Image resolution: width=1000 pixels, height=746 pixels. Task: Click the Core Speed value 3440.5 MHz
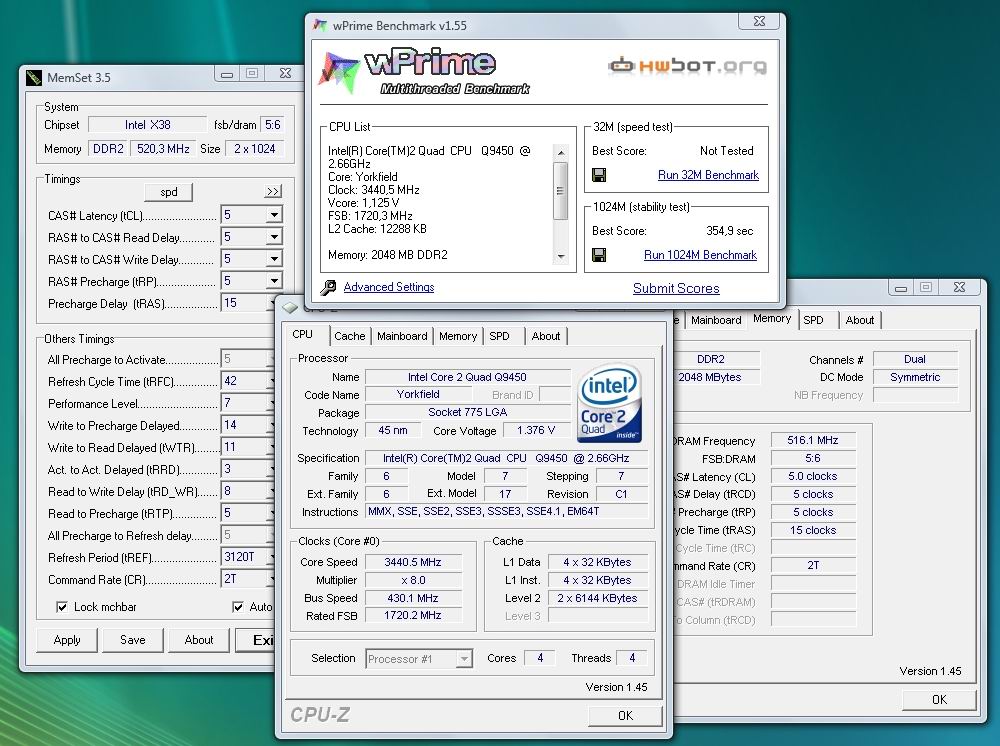coord(413,562)
